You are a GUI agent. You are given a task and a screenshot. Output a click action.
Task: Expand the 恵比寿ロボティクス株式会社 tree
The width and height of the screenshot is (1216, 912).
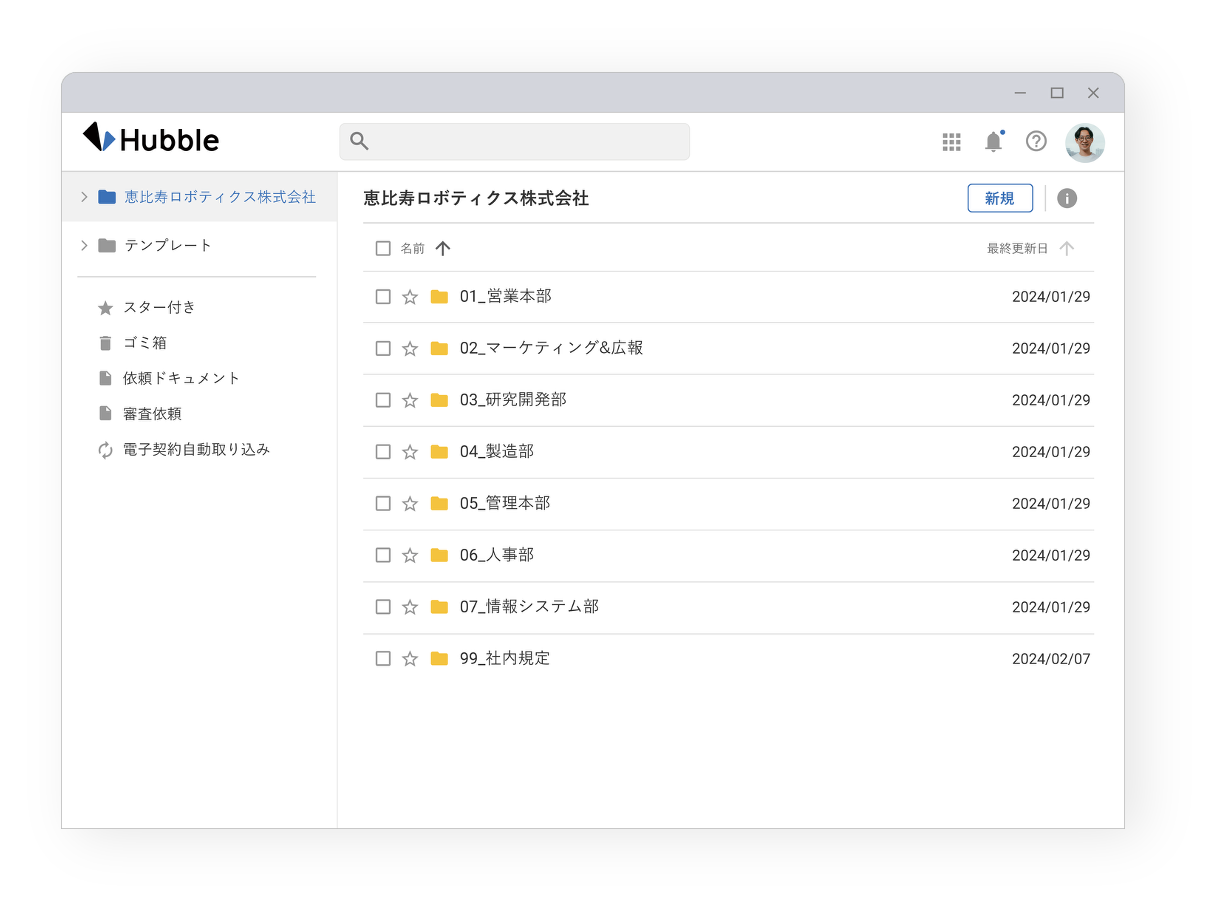pyautogui.click(x=83, y=196)
